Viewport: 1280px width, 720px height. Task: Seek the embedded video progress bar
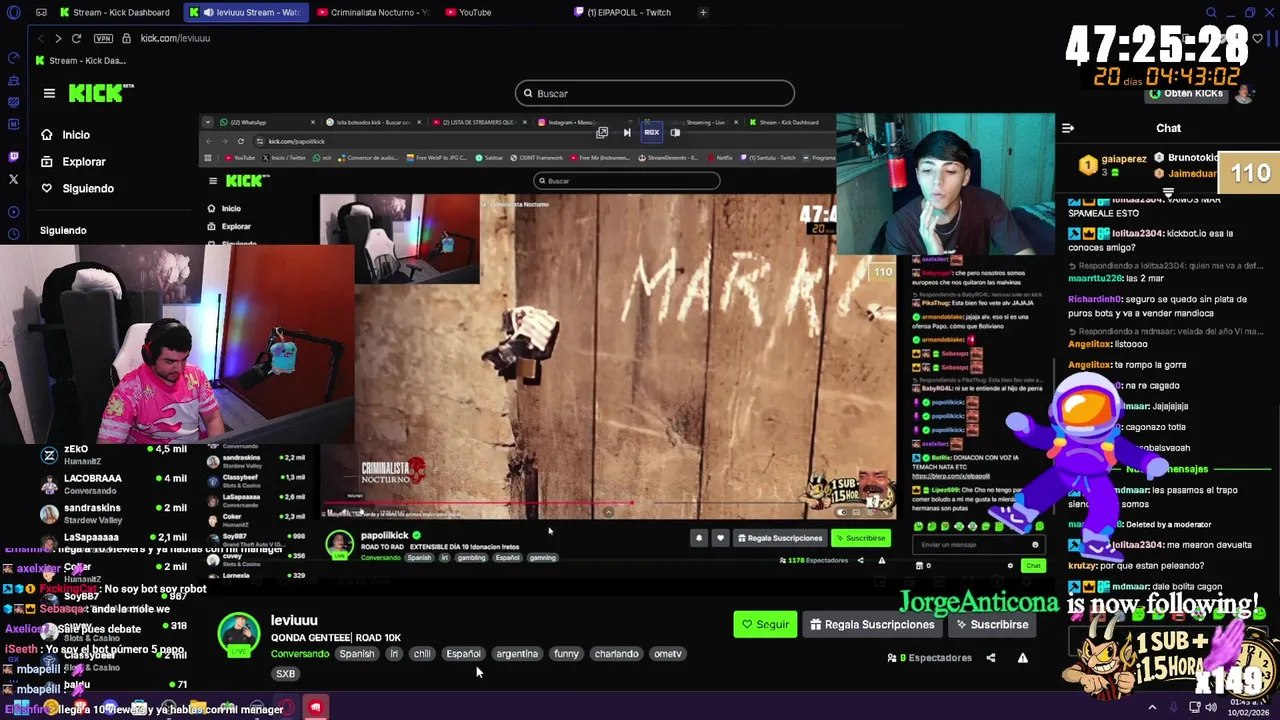(608, 504)
